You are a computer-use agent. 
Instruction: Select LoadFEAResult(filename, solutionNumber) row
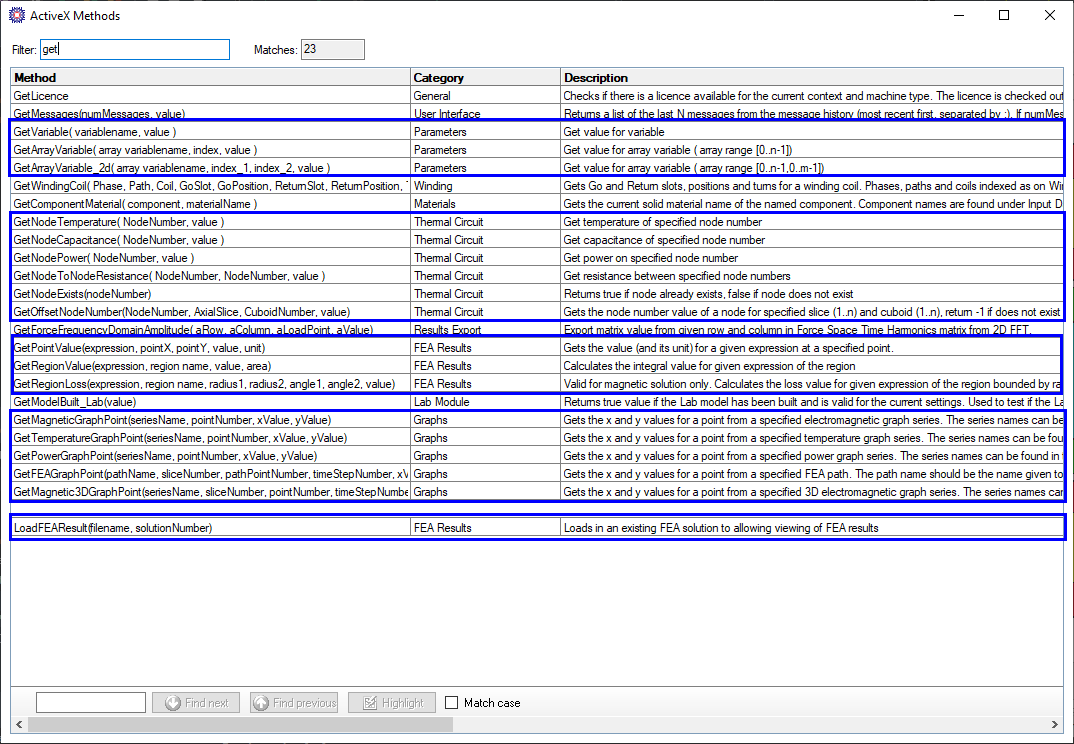pos(537,528)
